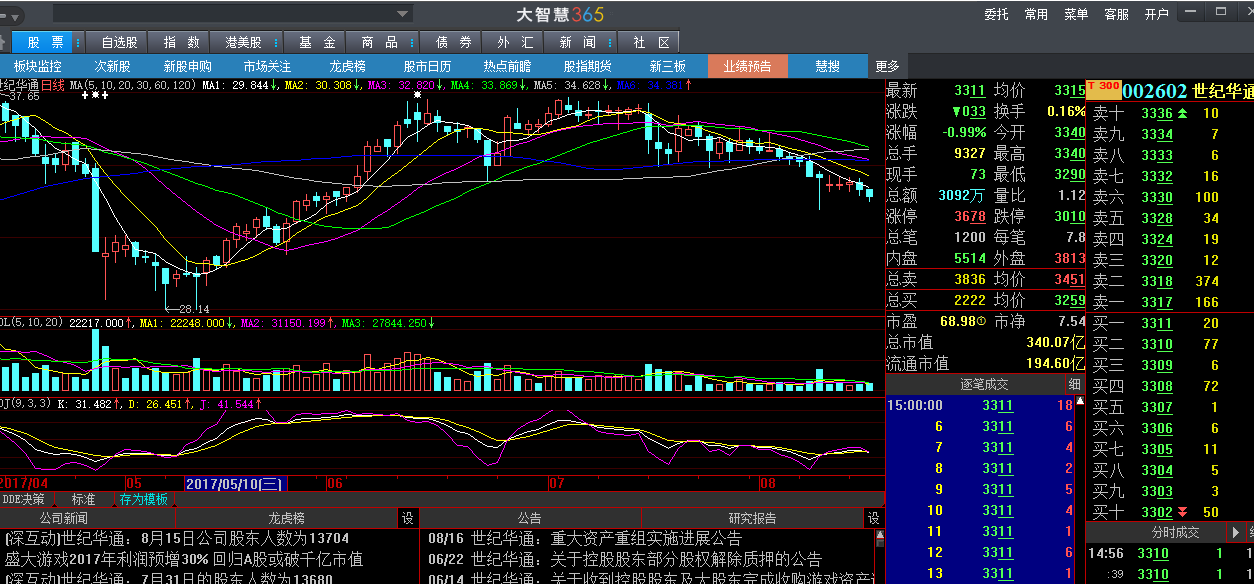
Task: Open the 股票 tab options handle
Action: [x=79, y=42]
